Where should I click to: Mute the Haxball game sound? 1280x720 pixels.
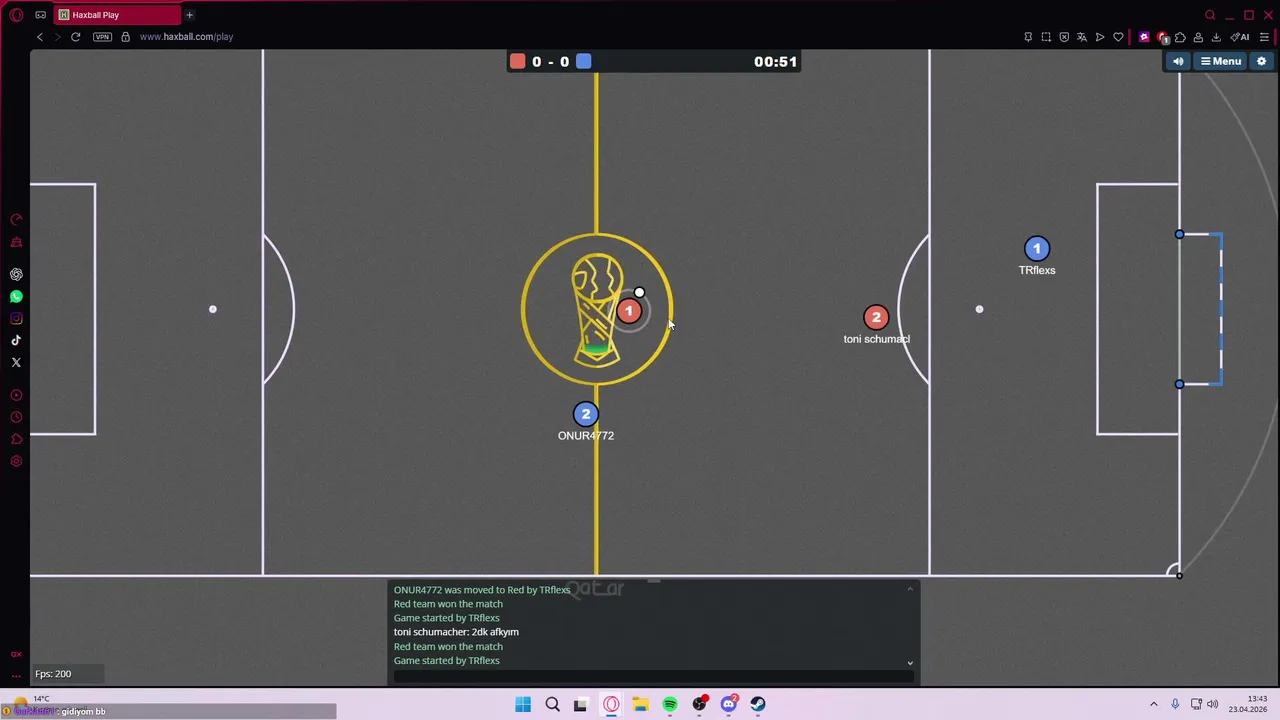click(1178, 61)
